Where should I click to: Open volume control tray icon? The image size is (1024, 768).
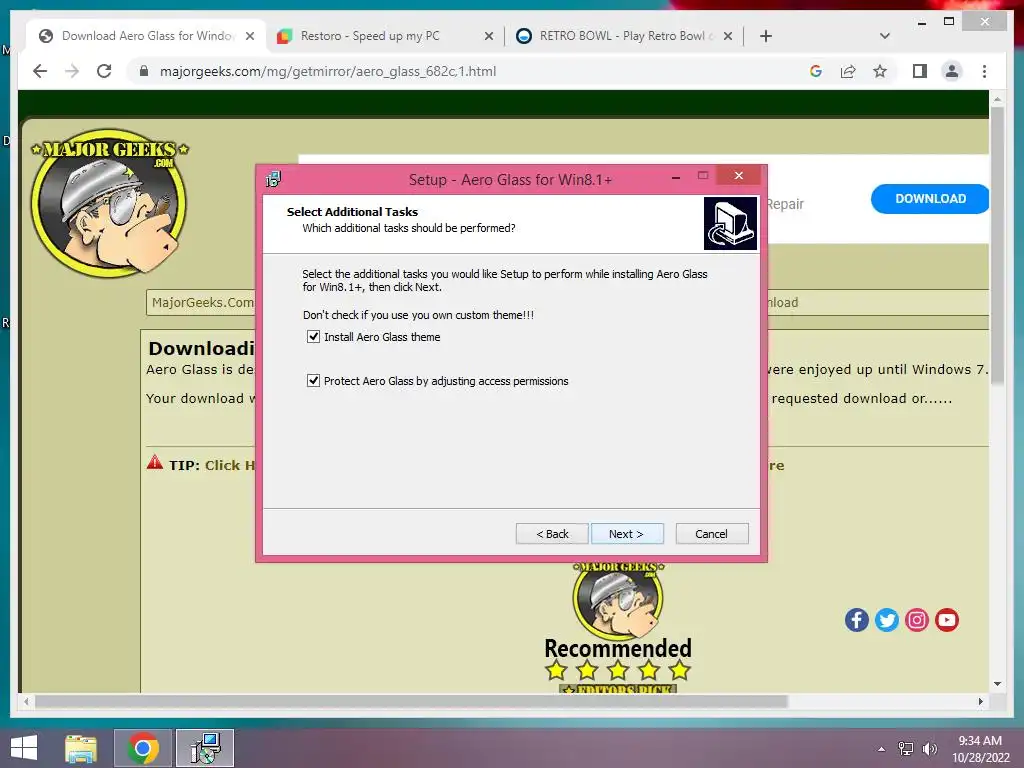click(x=929, y=749)
